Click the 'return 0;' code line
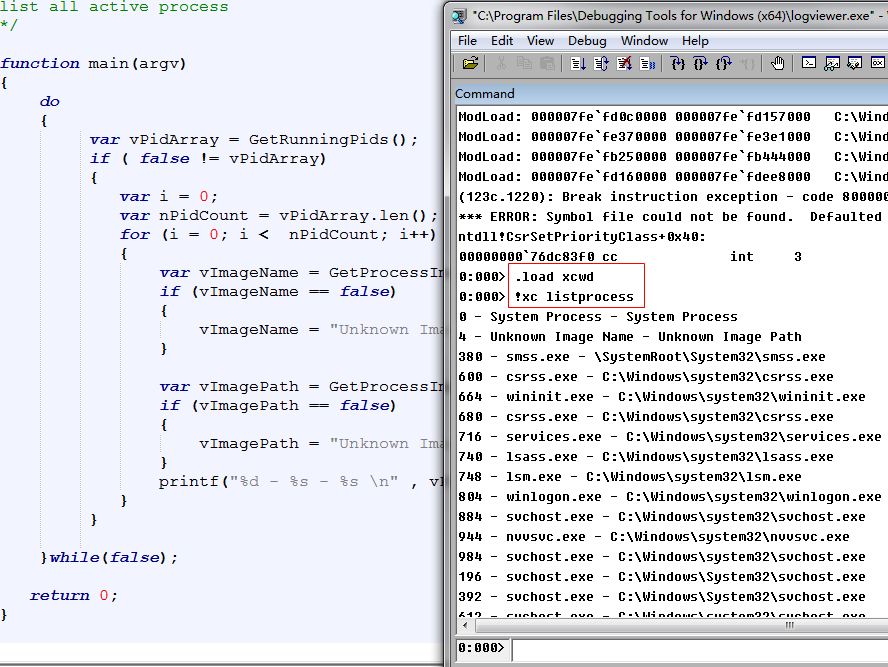Image resolution: width=888 pixels, height=667 pixels. point(74,596)
